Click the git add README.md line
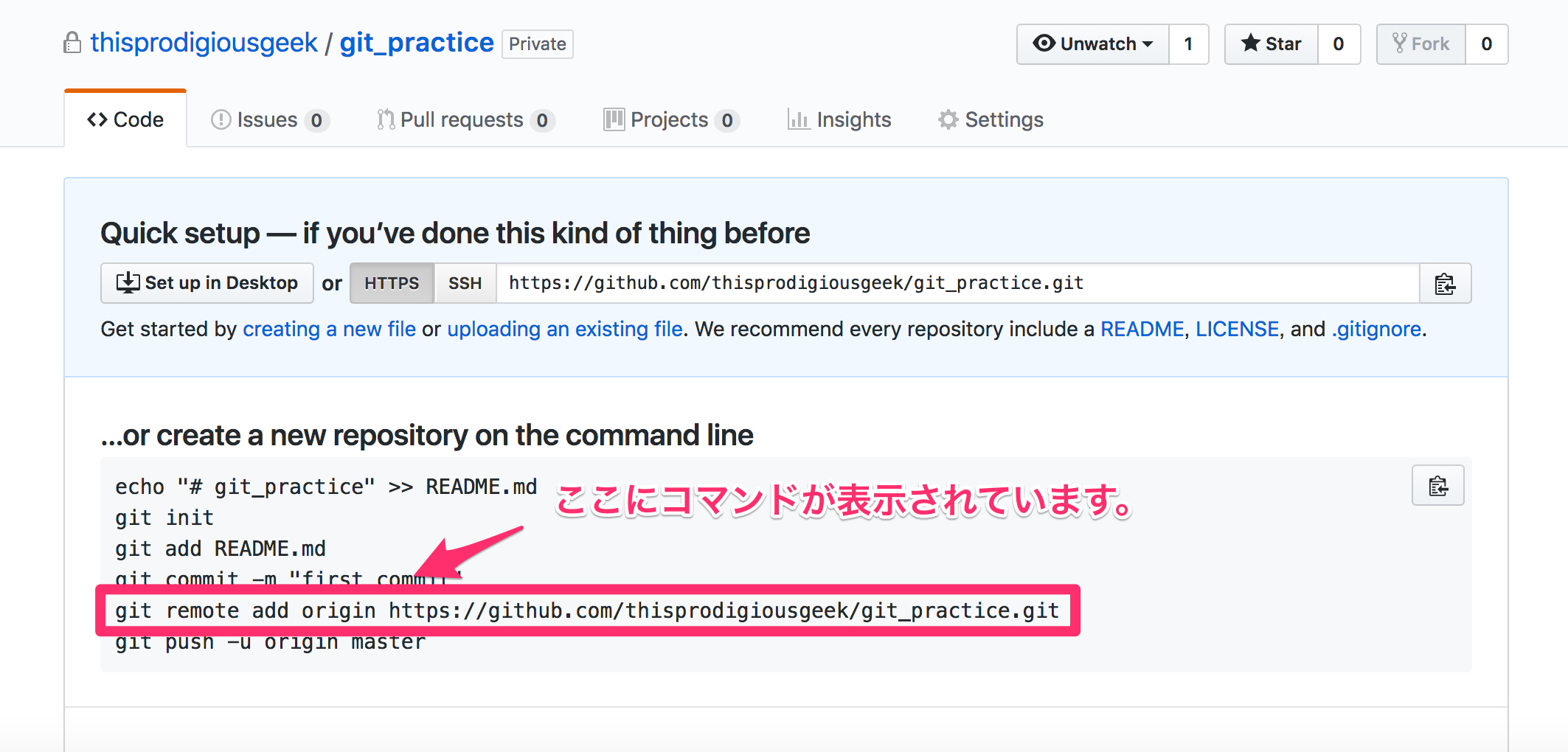The width and height of the screenshot is (1568, 752). pos(221,549)
